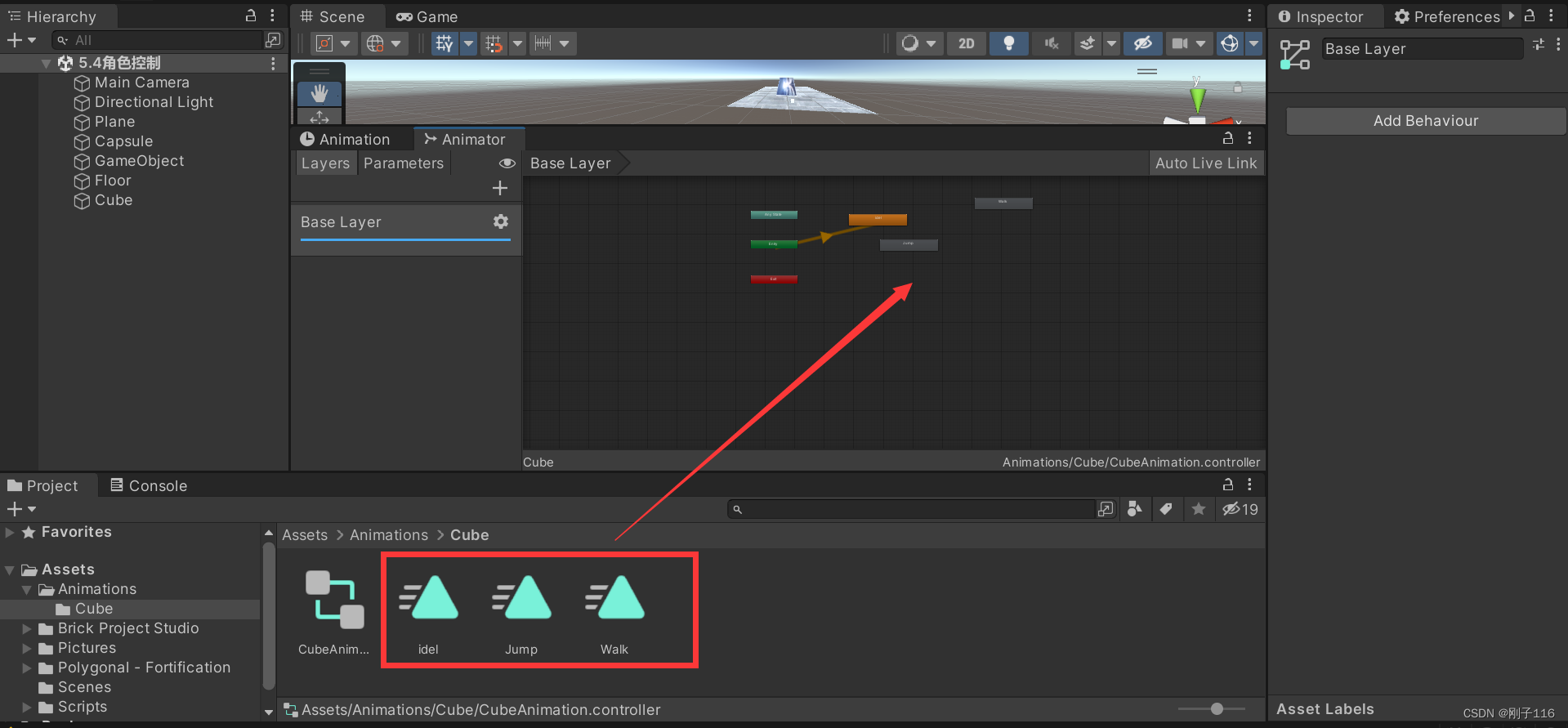Screen dimensions: 1568x728
Task: Toggle Hierarchy panel lock icon
Action: pos(251,16)
